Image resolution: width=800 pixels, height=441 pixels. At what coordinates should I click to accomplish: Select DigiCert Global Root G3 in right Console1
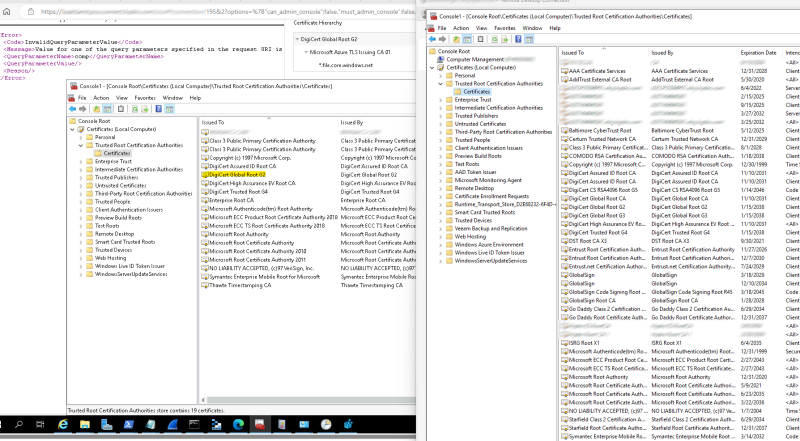coord(597,215)
